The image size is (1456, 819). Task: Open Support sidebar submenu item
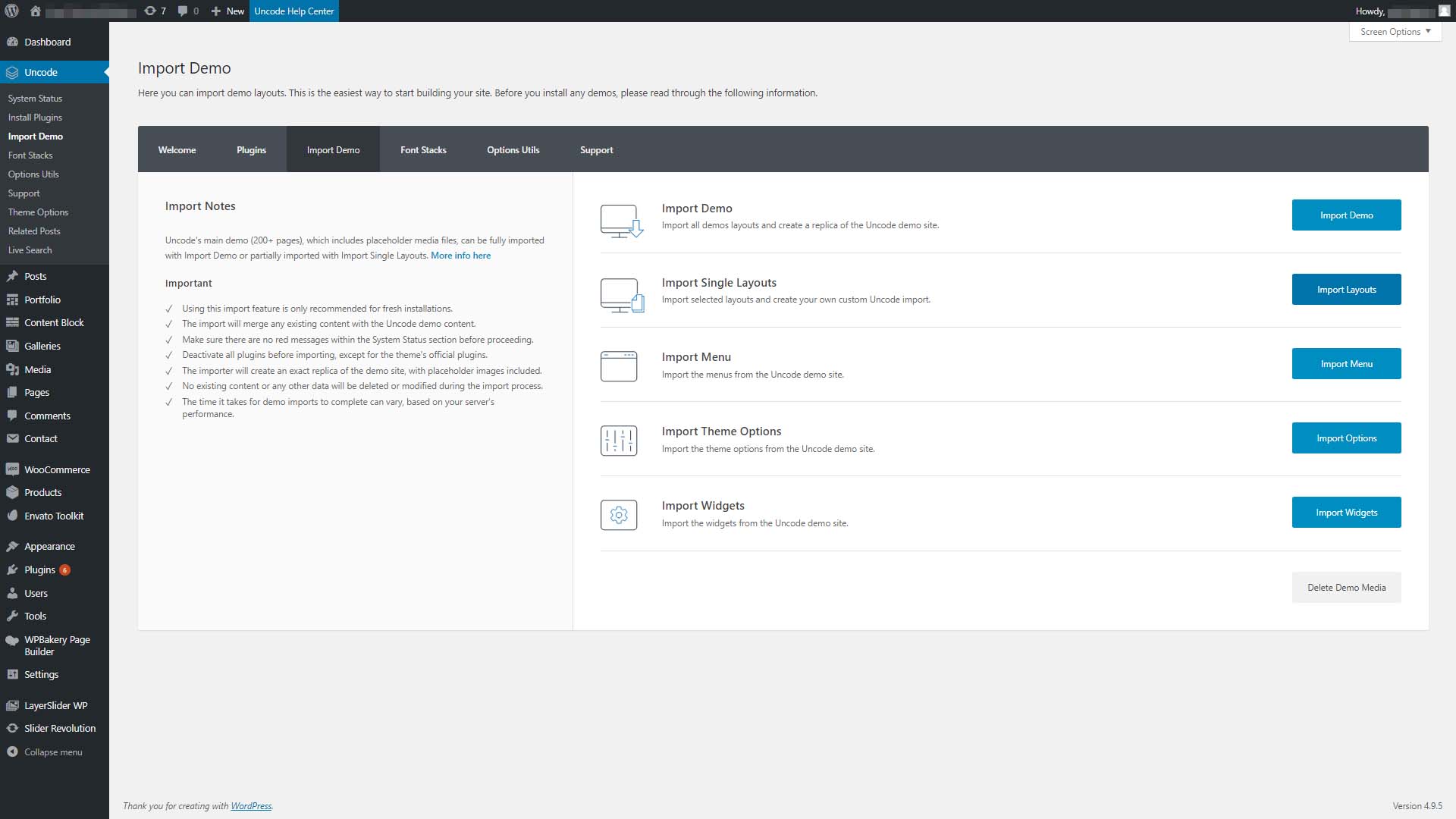tap(24, 193)
